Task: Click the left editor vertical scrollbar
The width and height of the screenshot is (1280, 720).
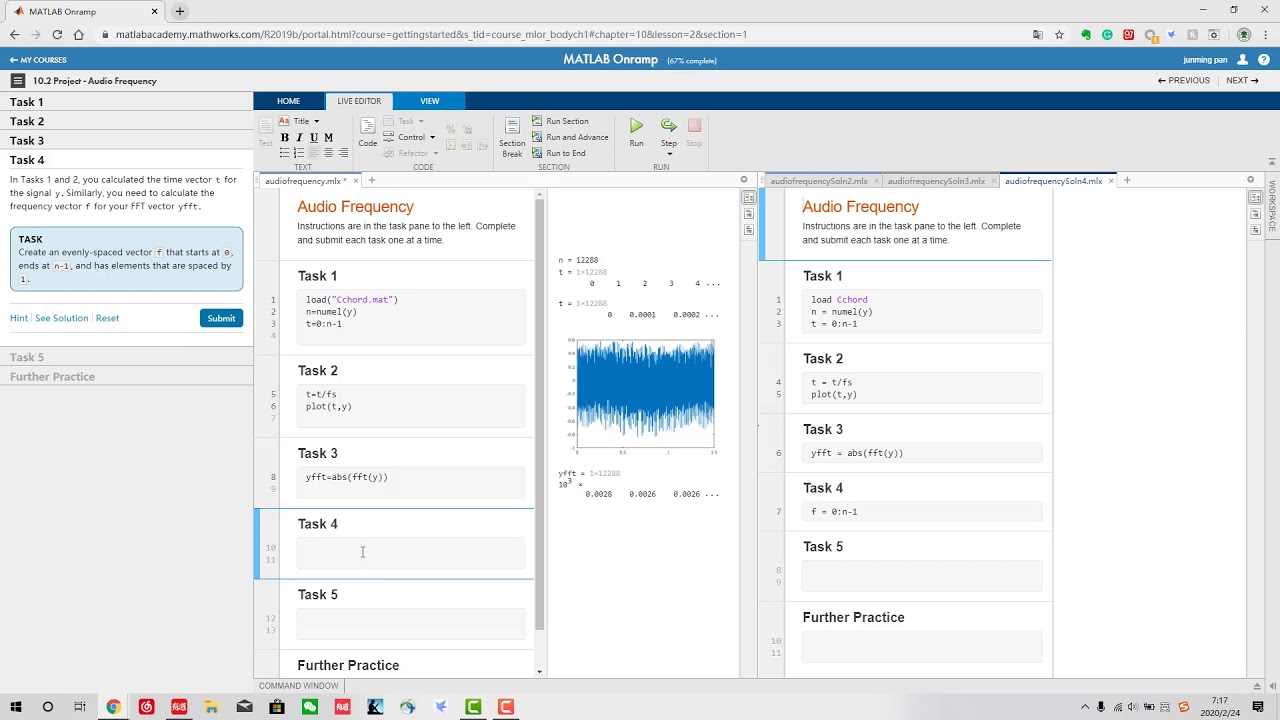Action: (540, 414)
